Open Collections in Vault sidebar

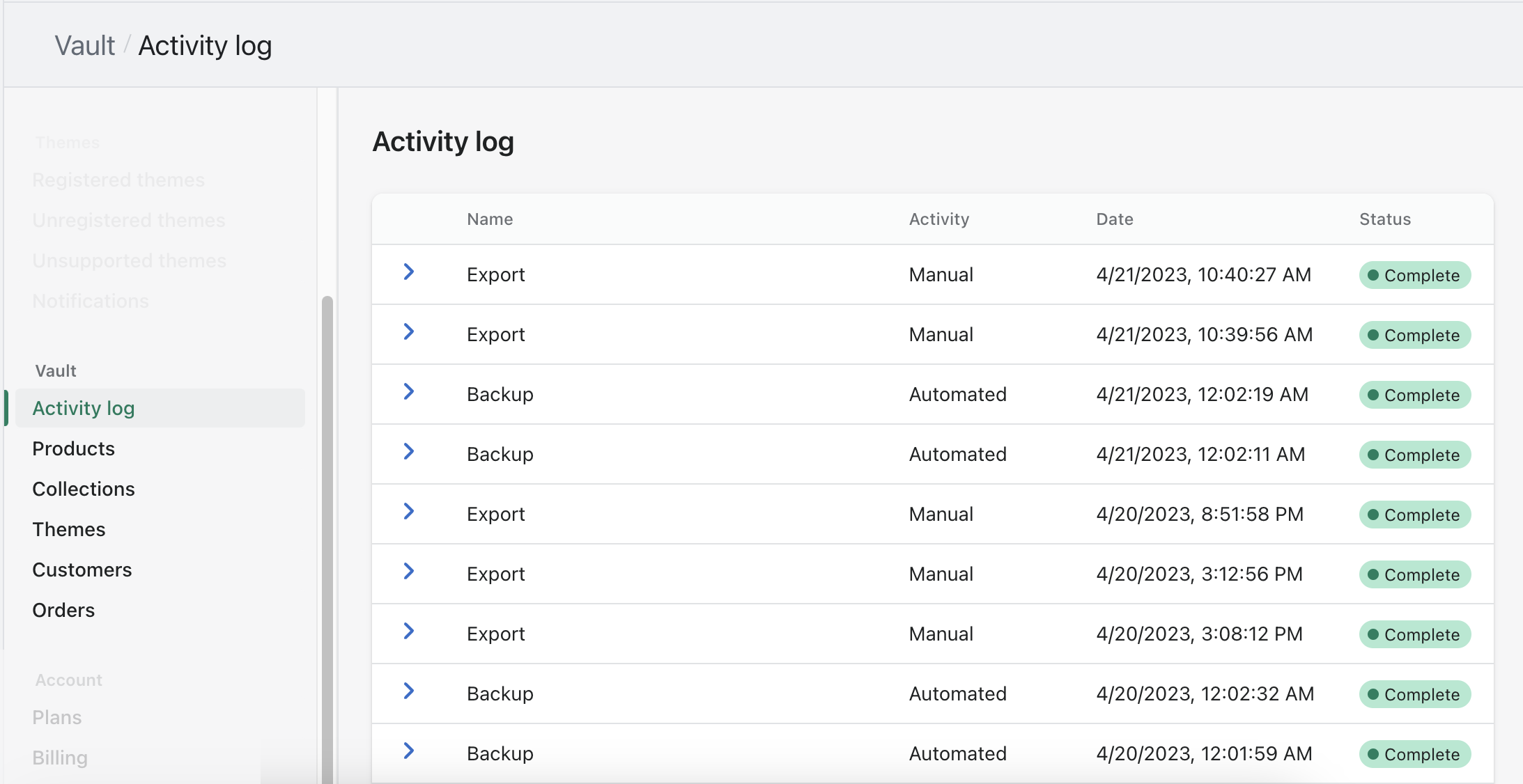click(84, 489)
